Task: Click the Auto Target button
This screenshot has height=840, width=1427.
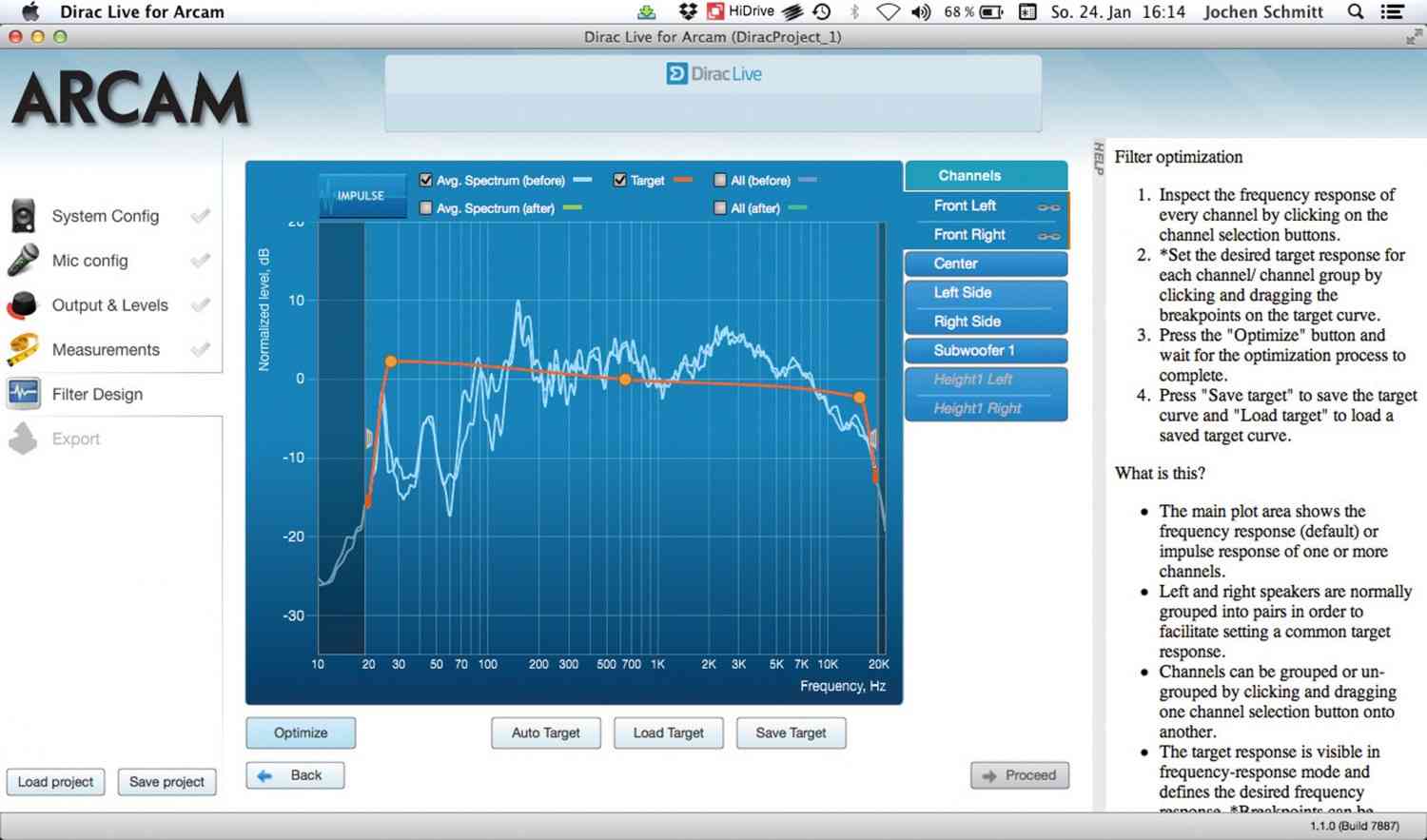Action: (x=546, y=733)
